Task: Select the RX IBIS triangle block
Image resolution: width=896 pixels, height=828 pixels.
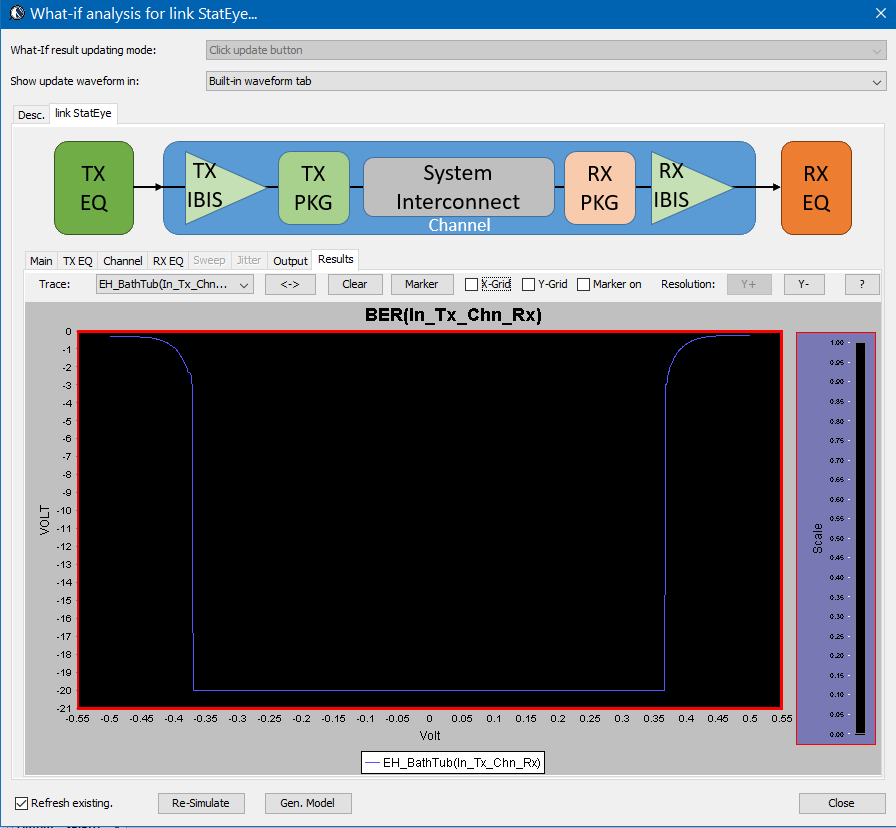Action: coord(685,186)
